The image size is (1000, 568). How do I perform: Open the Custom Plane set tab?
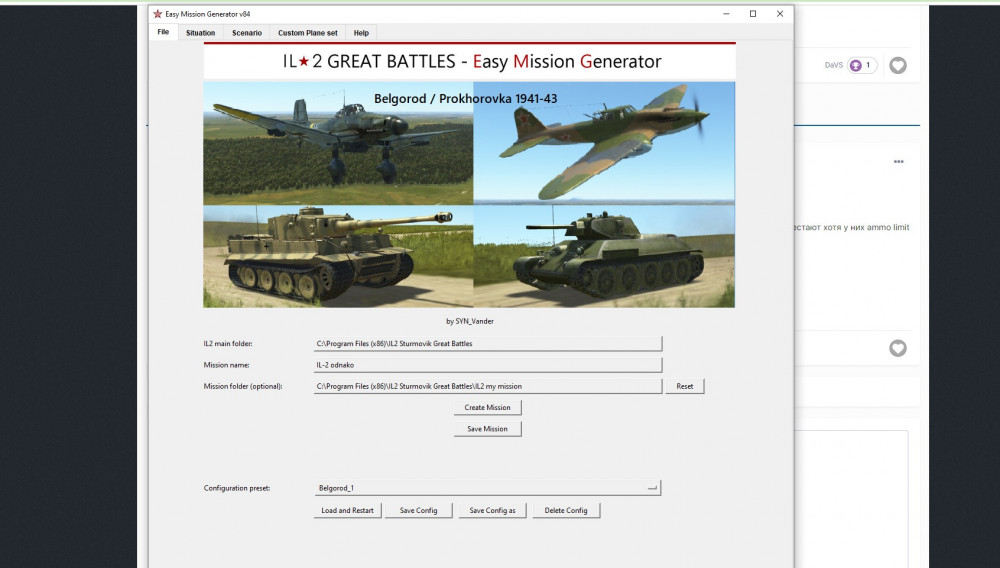point(307,33)
